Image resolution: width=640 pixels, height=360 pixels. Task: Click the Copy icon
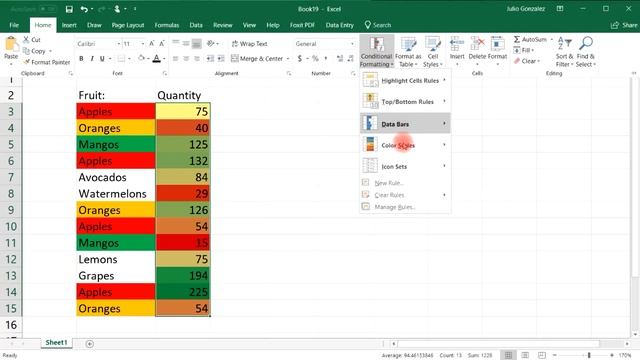[x=26, y=51]
